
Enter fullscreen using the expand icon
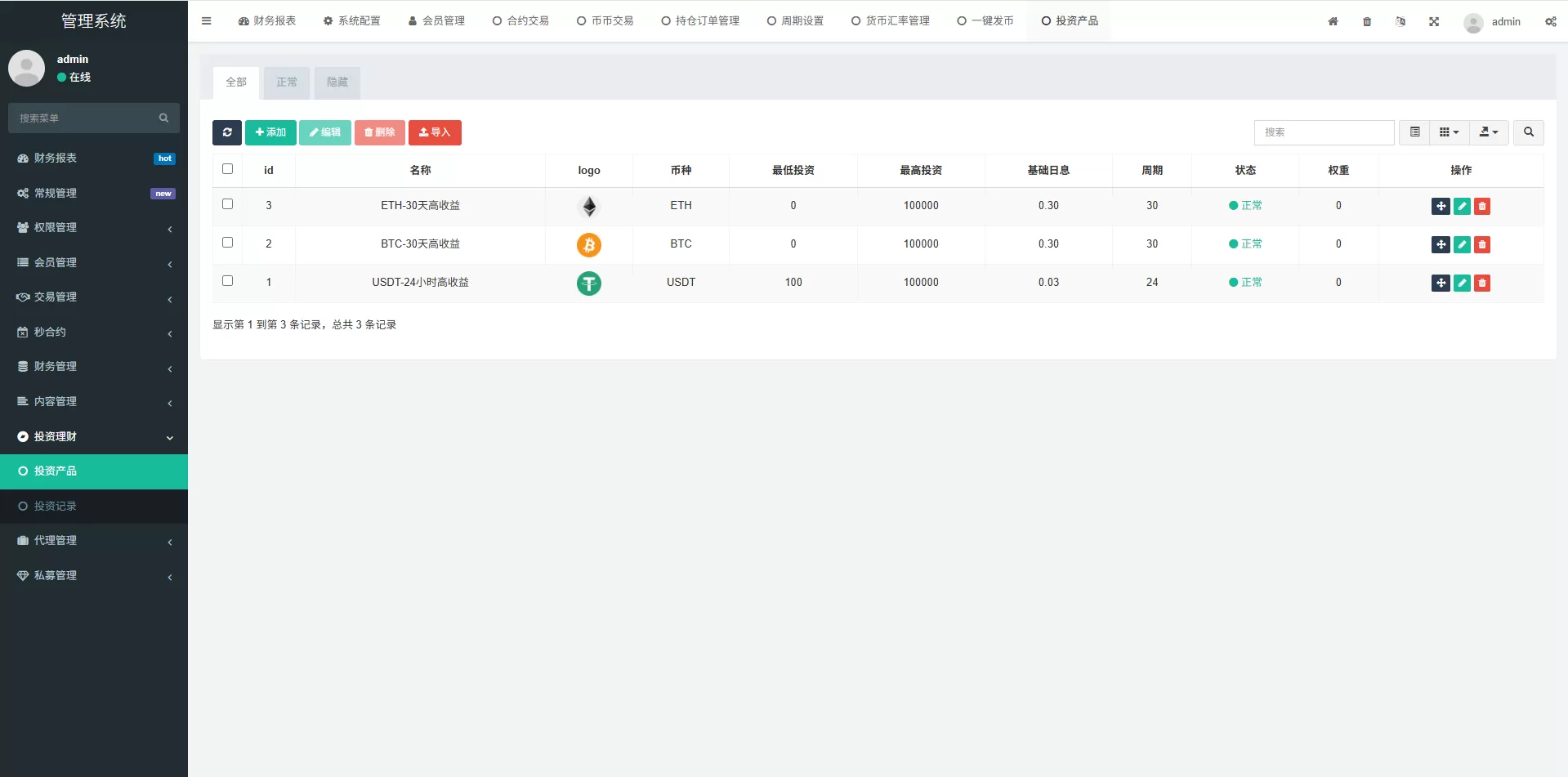click(x=1434, y=22)
